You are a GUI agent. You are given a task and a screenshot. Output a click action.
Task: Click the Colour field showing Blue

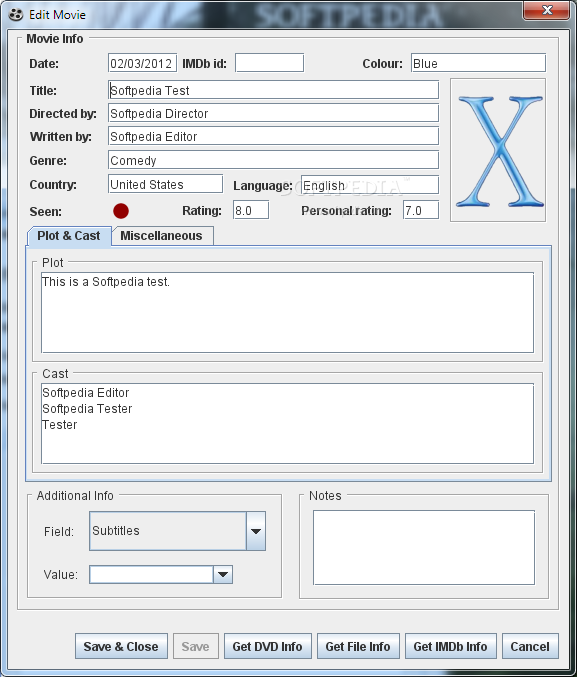click(x=479, y=63)
